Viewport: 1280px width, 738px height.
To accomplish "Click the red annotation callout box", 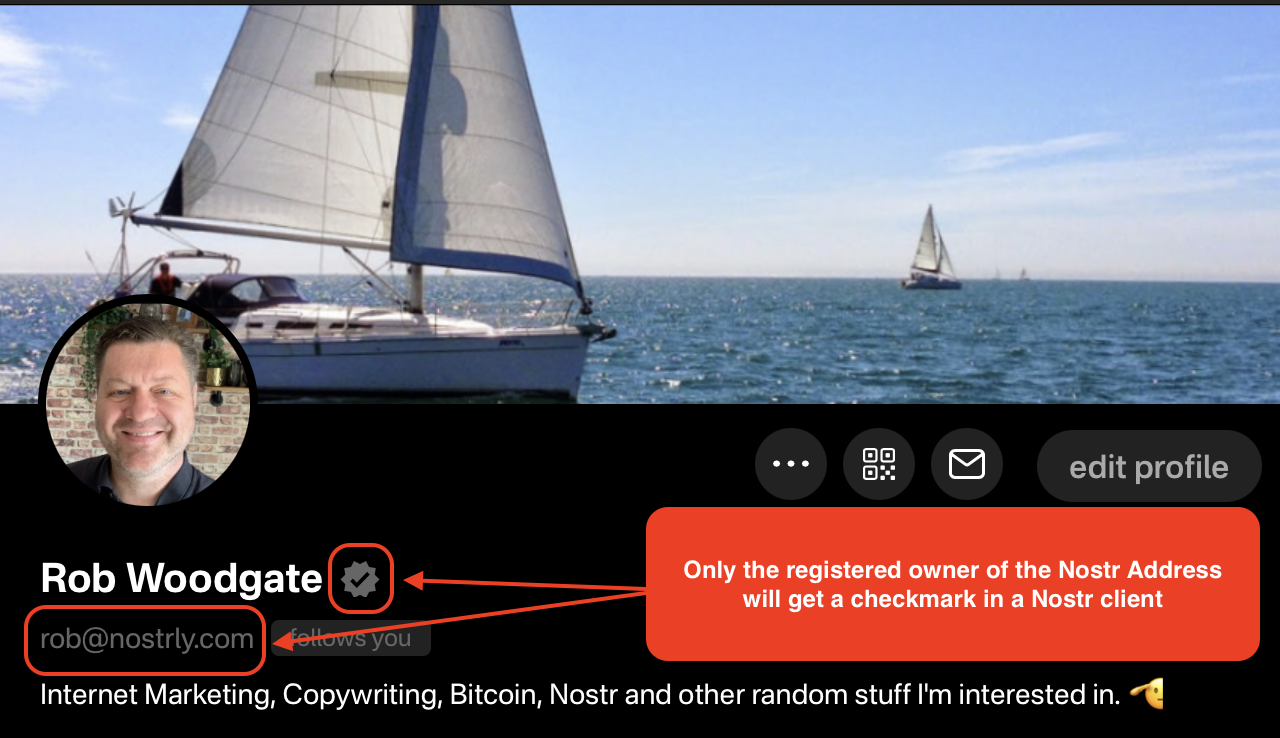I will coord(952,584).
